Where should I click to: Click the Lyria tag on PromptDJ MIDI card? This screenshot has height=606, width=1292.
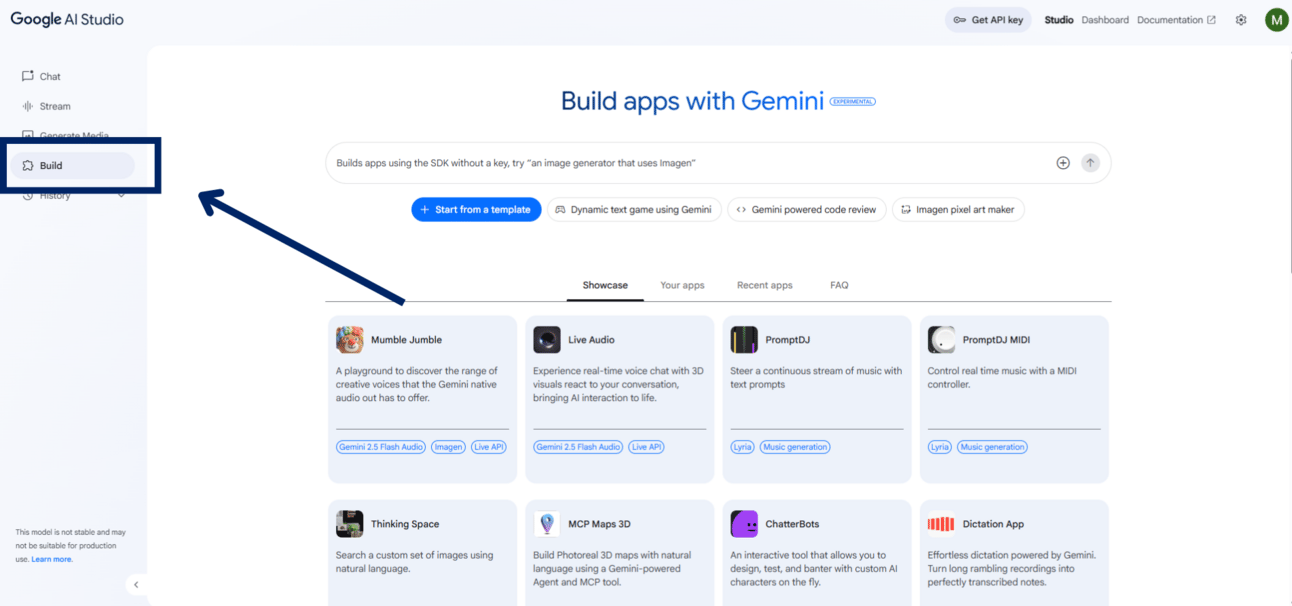[x=939, y=447]
